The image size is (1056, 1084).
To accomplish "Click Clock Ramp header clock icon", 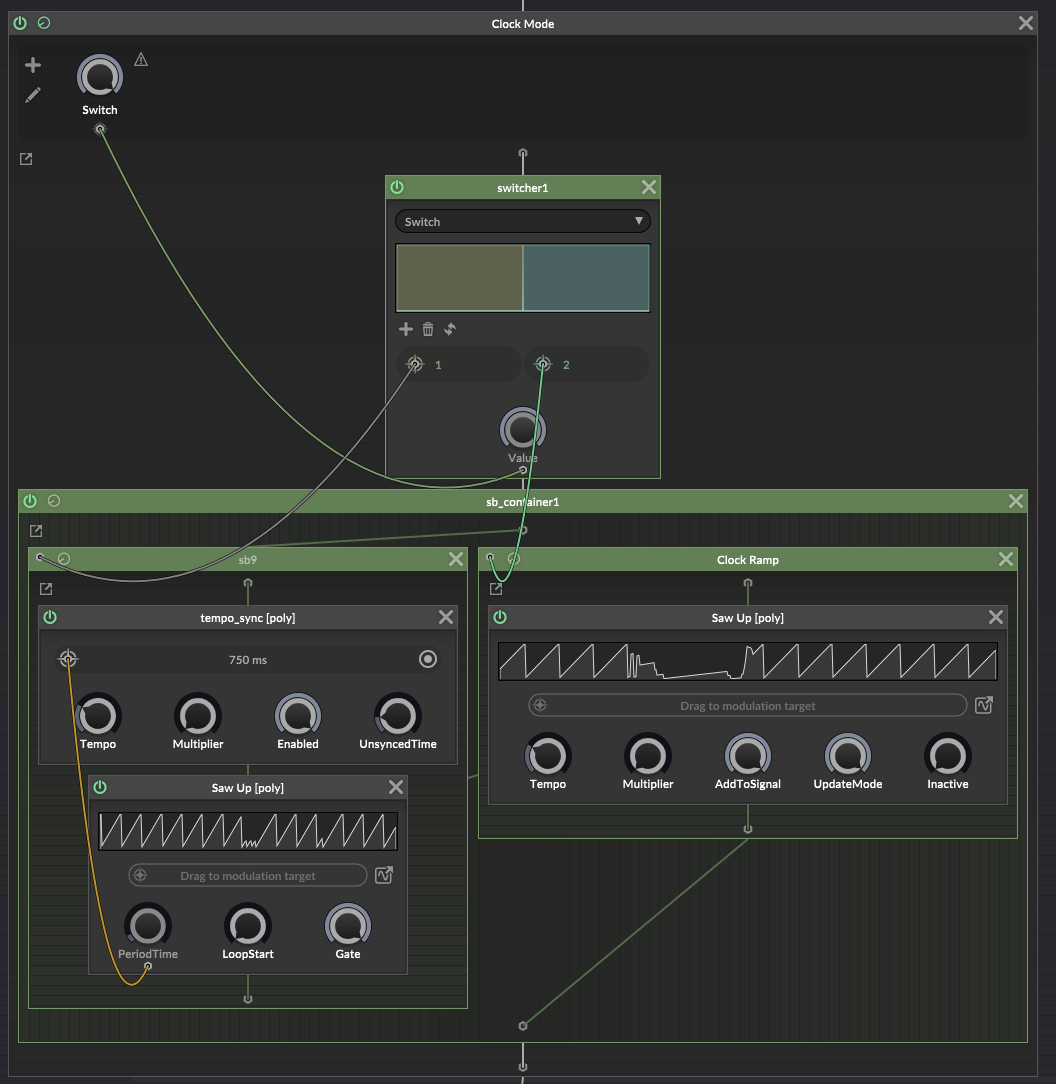I will [x=514, y=559].
